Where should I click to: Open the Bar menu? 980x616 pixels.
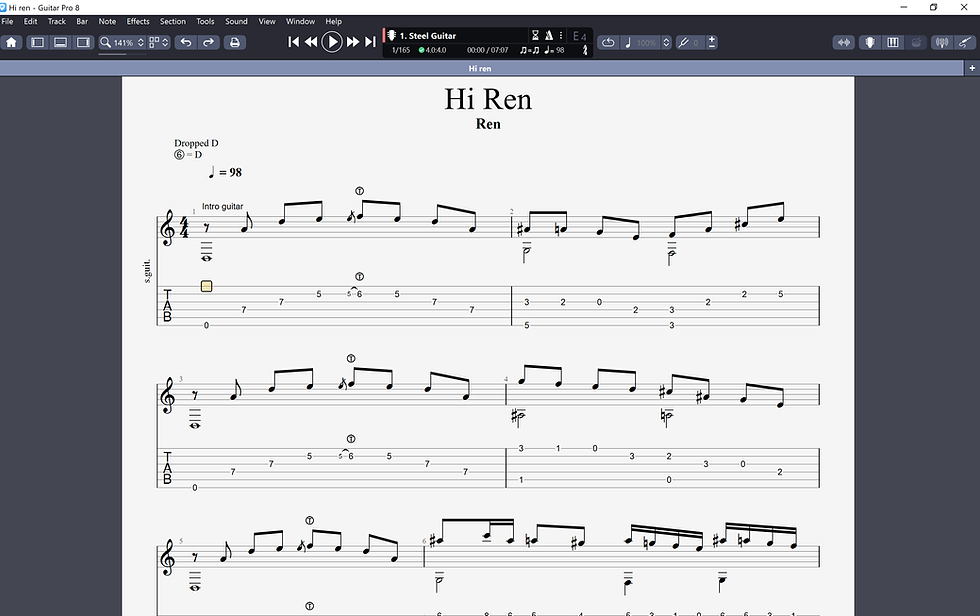(x=82, y=21)
